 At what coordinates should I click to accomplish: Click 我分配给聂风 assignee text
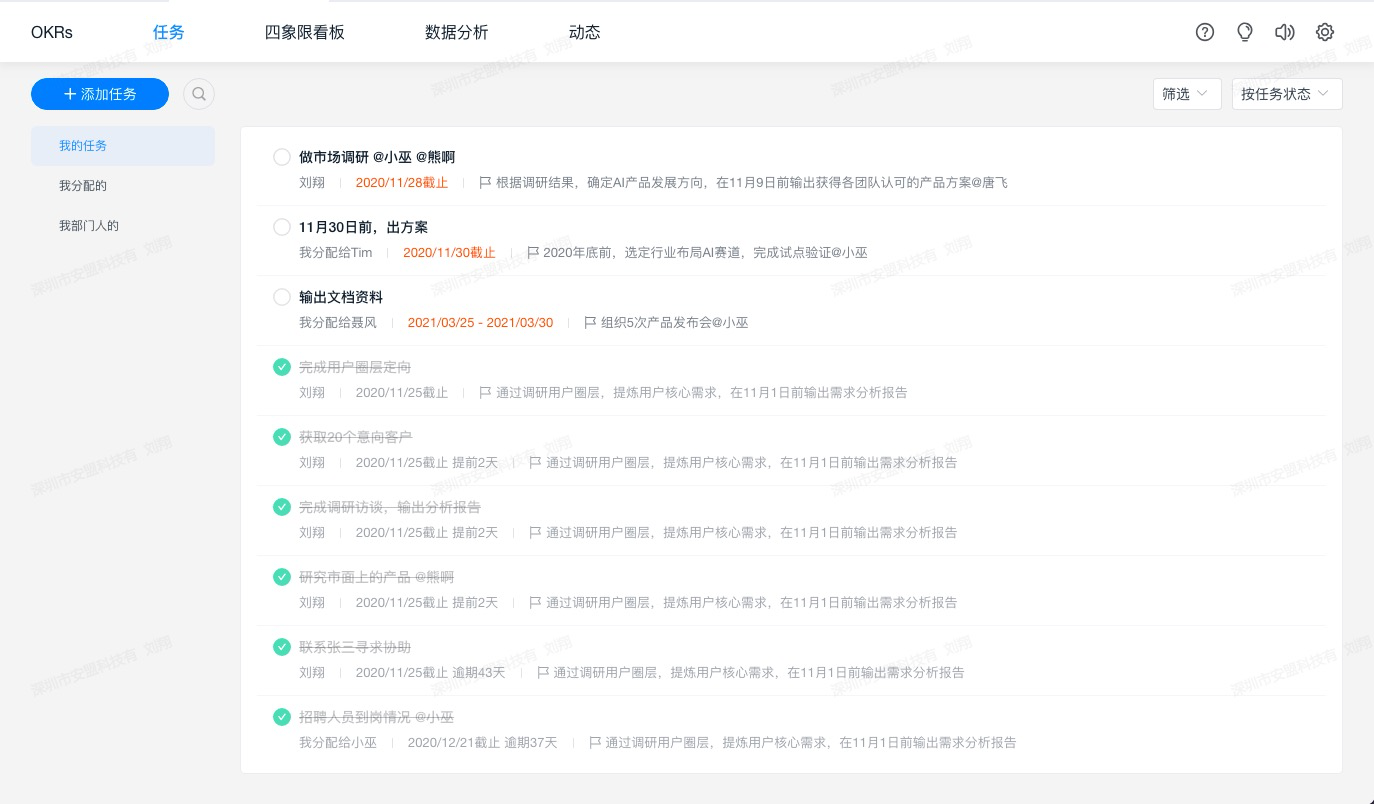click(x=338, y=323)
